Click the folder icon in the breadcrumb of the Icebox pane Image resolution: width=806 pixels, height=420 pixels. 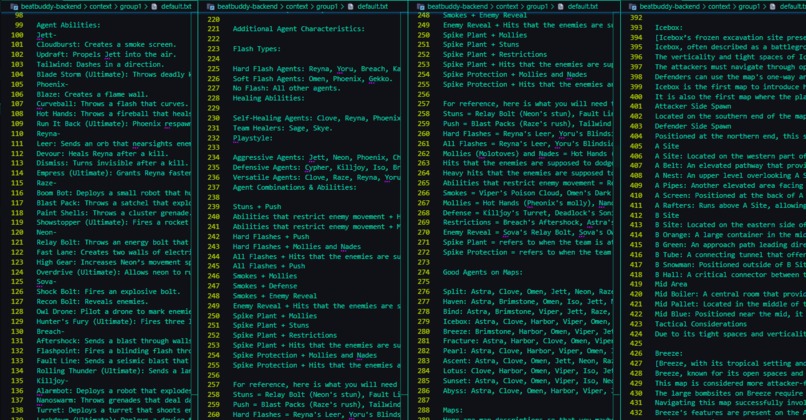tap(633, 7)
